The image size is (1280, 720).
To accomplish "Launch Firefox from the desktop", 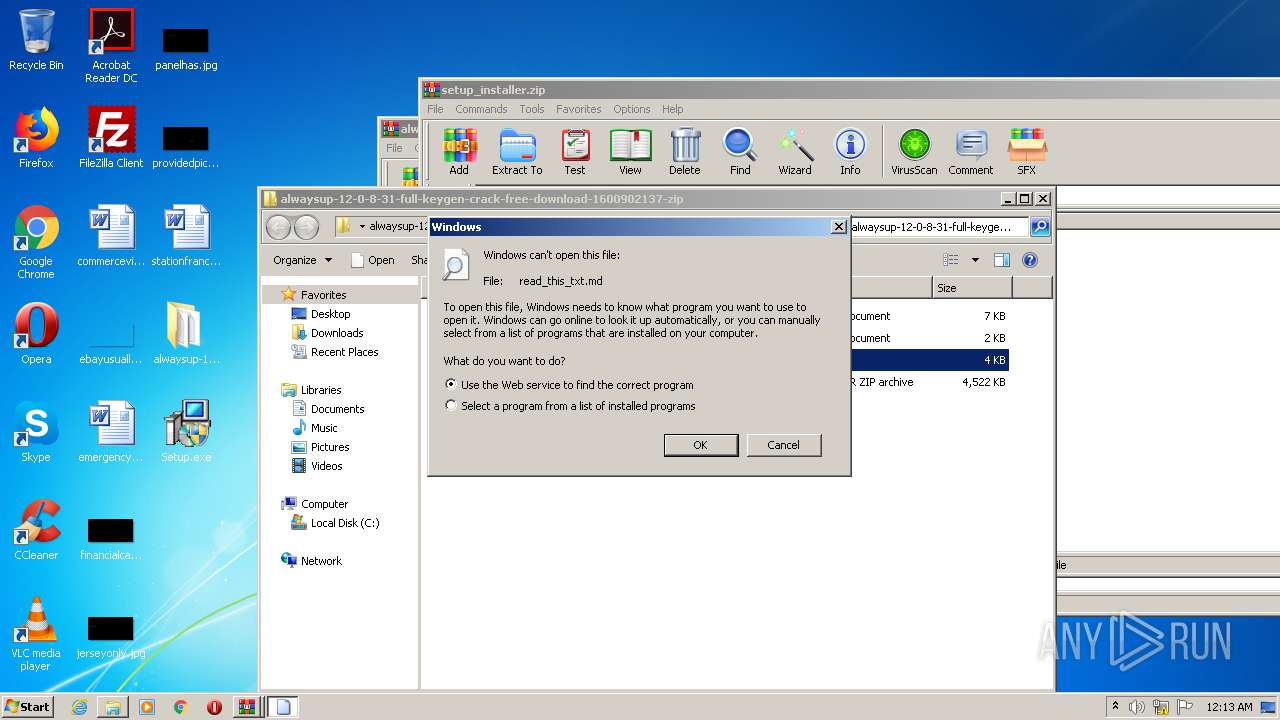I will point(36,138).
